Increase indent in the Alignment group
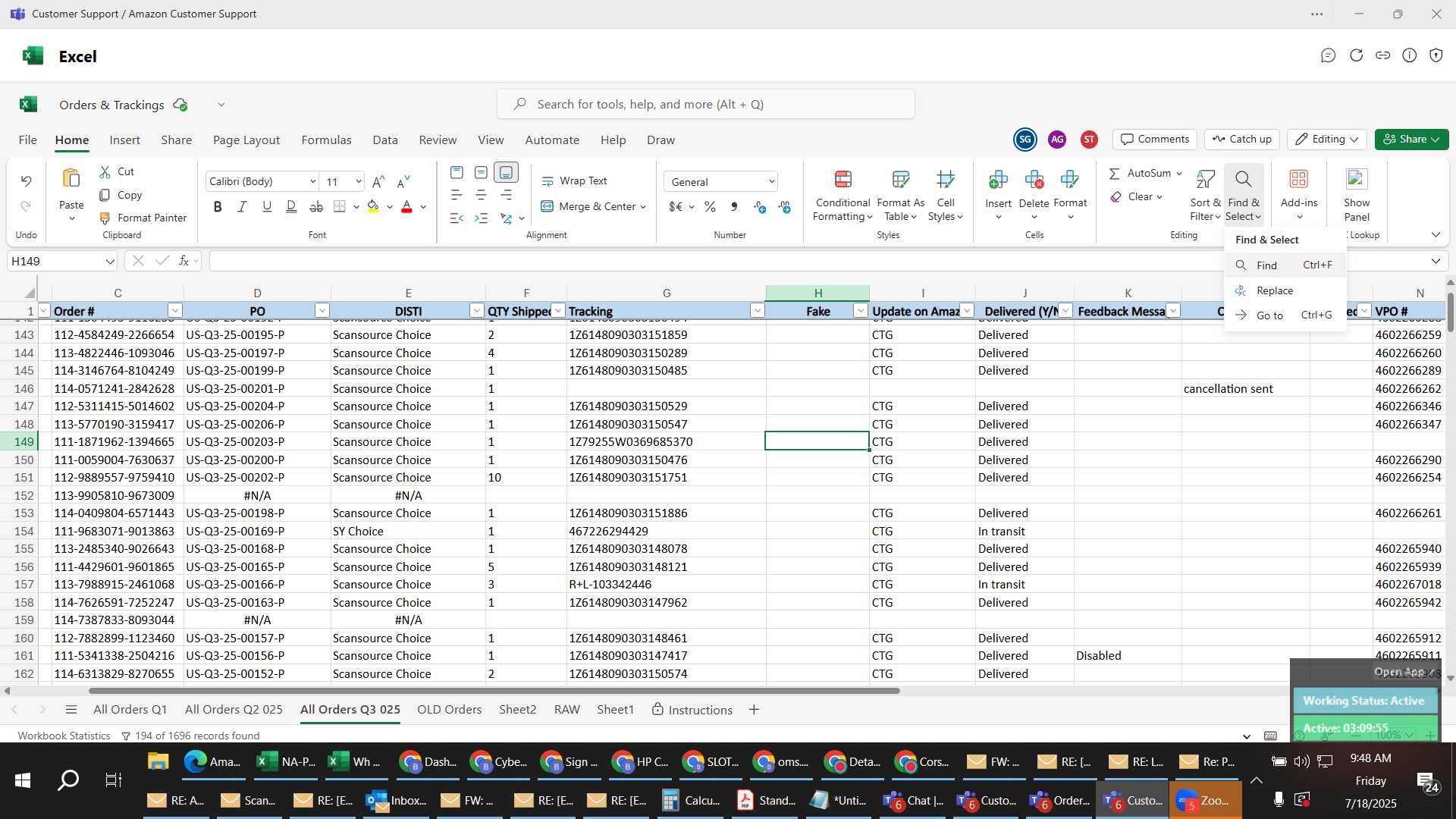This screenshot has width=1456, height=819. 481,218
